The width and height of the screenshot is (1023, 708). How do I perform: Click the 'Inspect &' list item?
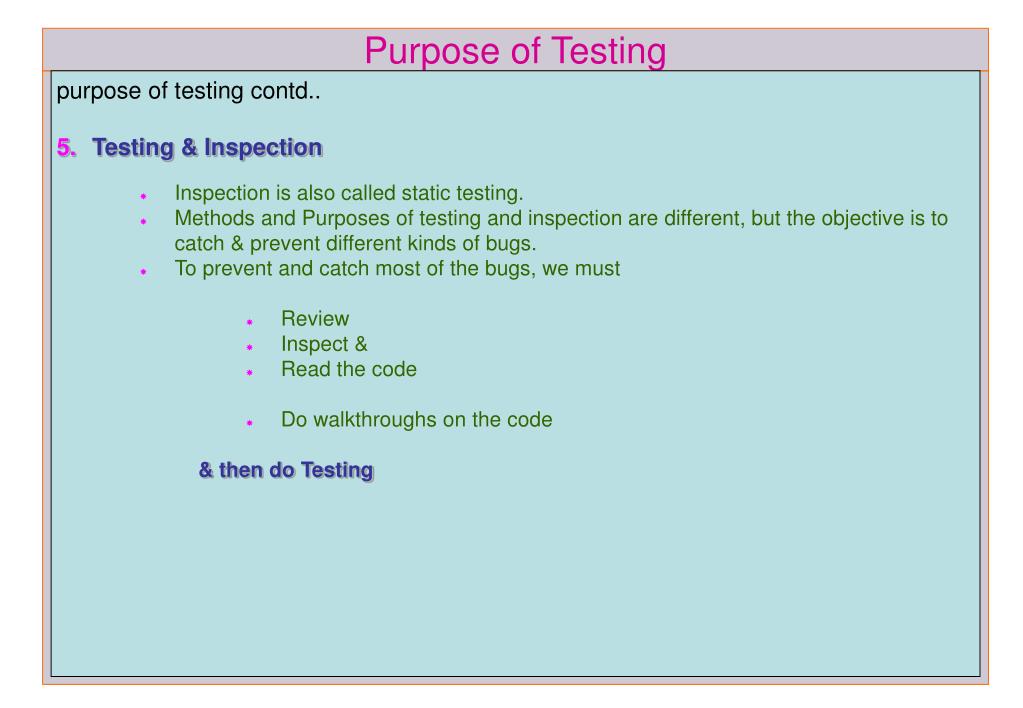[x=324, y=344]
